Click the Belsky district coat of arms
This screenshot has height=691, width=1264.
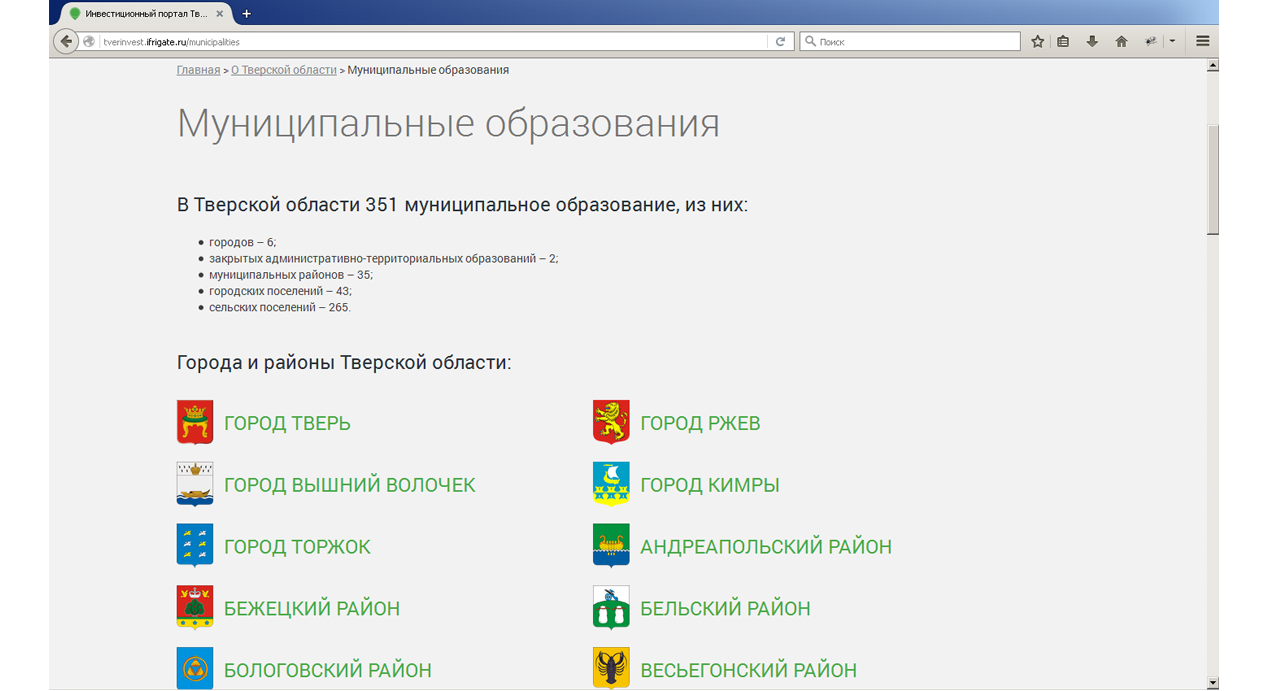(611, 608)
